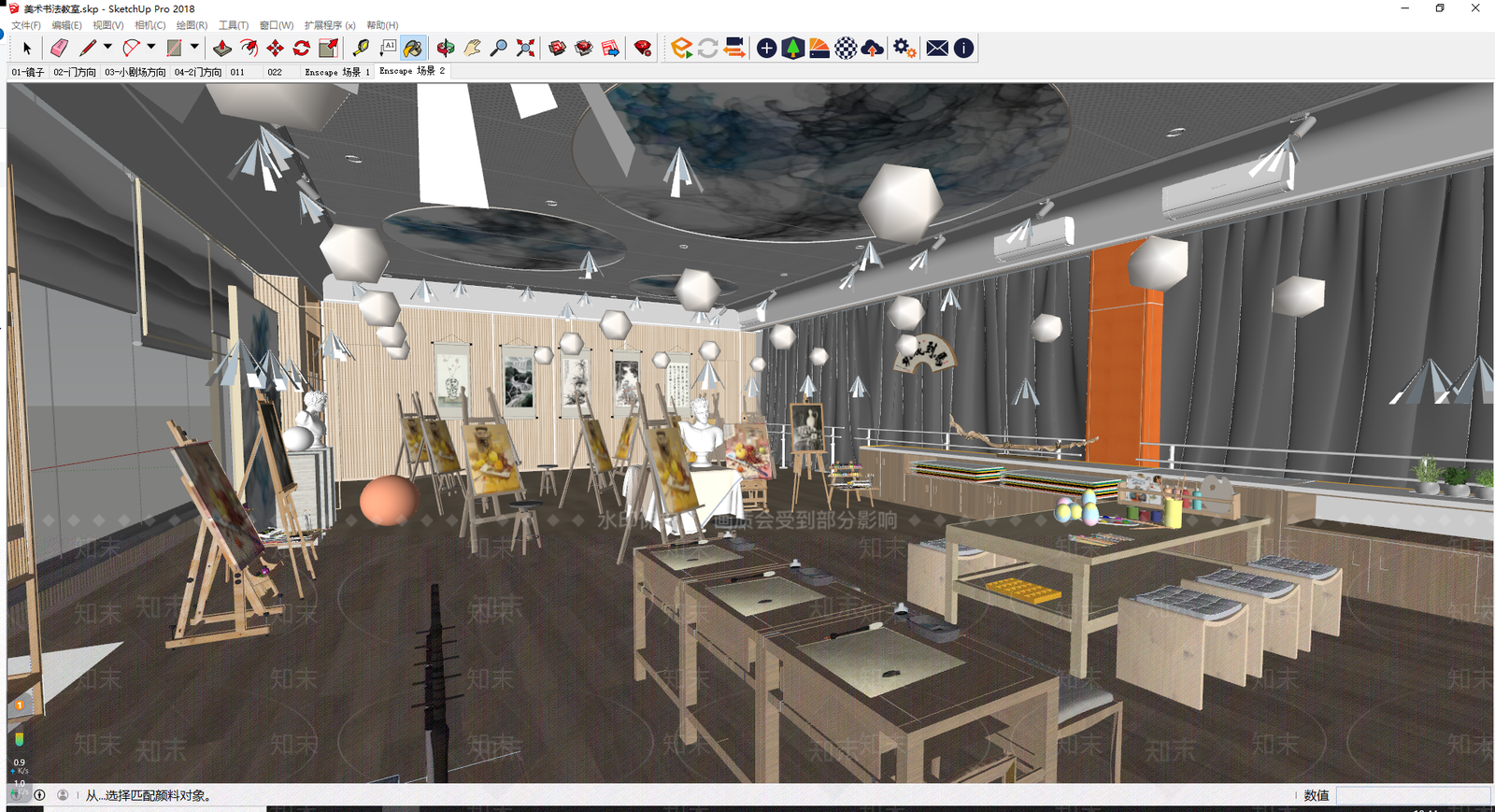Open the Line tool dropdown arrow

pos(107,47)
